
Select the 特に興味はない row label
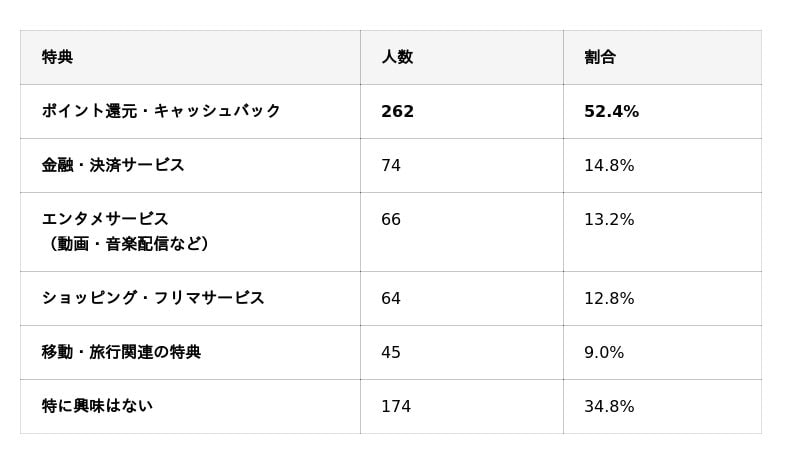tap(97, 406)
